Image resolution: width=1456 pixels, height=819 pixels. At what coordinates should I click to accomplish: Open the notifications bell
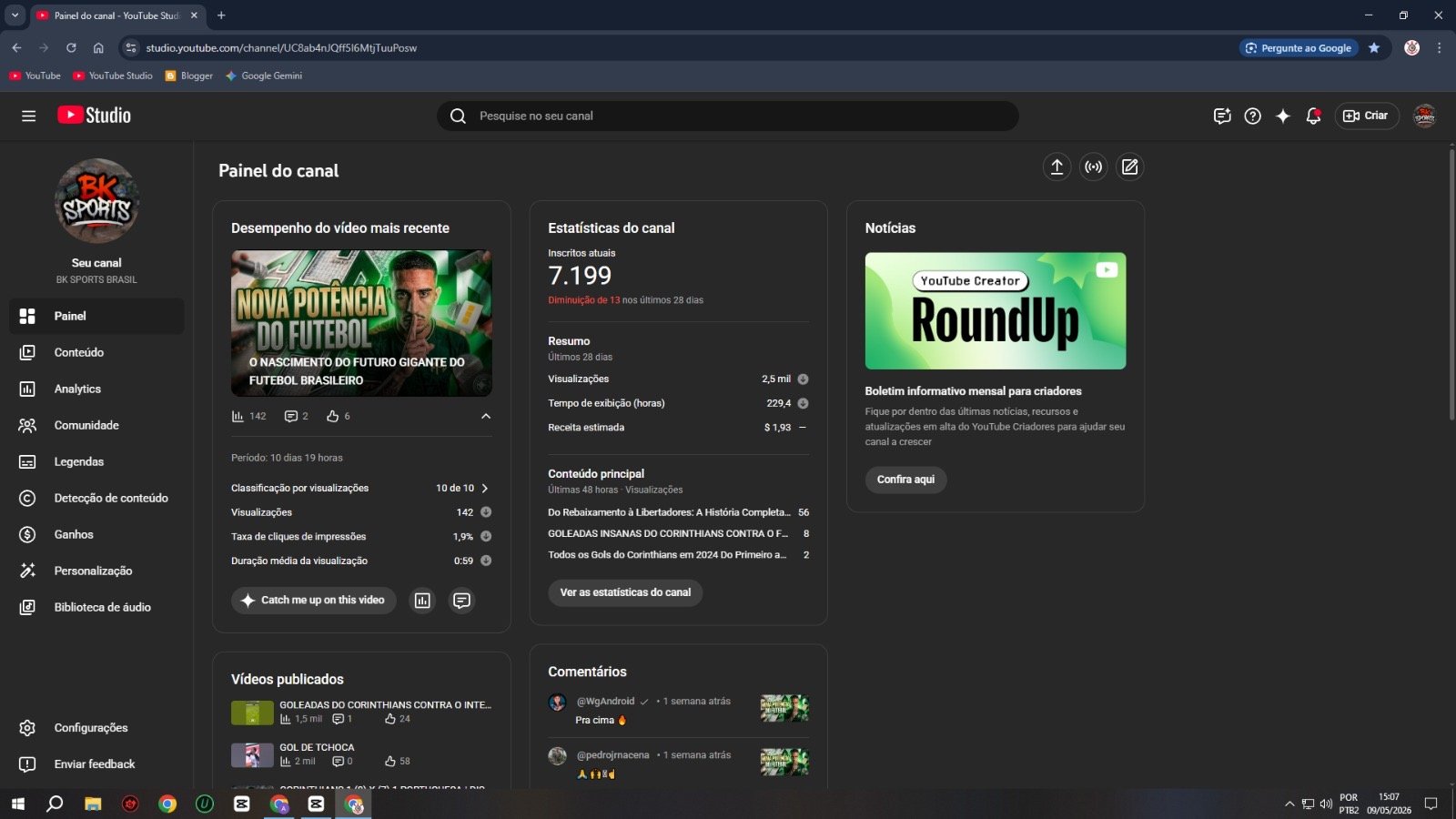1313,116
